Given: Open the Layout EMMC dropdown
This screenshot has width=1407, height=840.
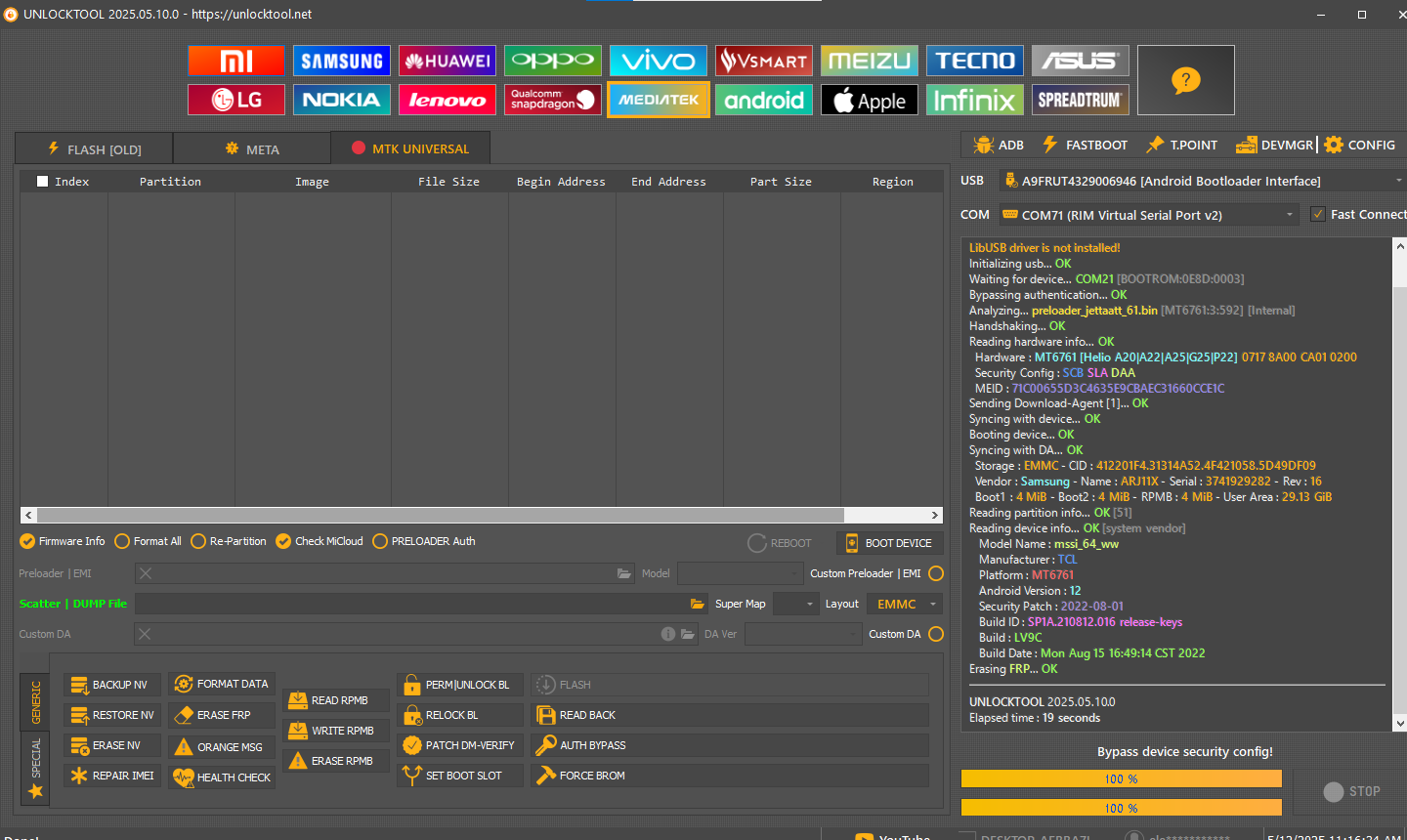Looking at the screenshot, I should (x=905, y=604).
